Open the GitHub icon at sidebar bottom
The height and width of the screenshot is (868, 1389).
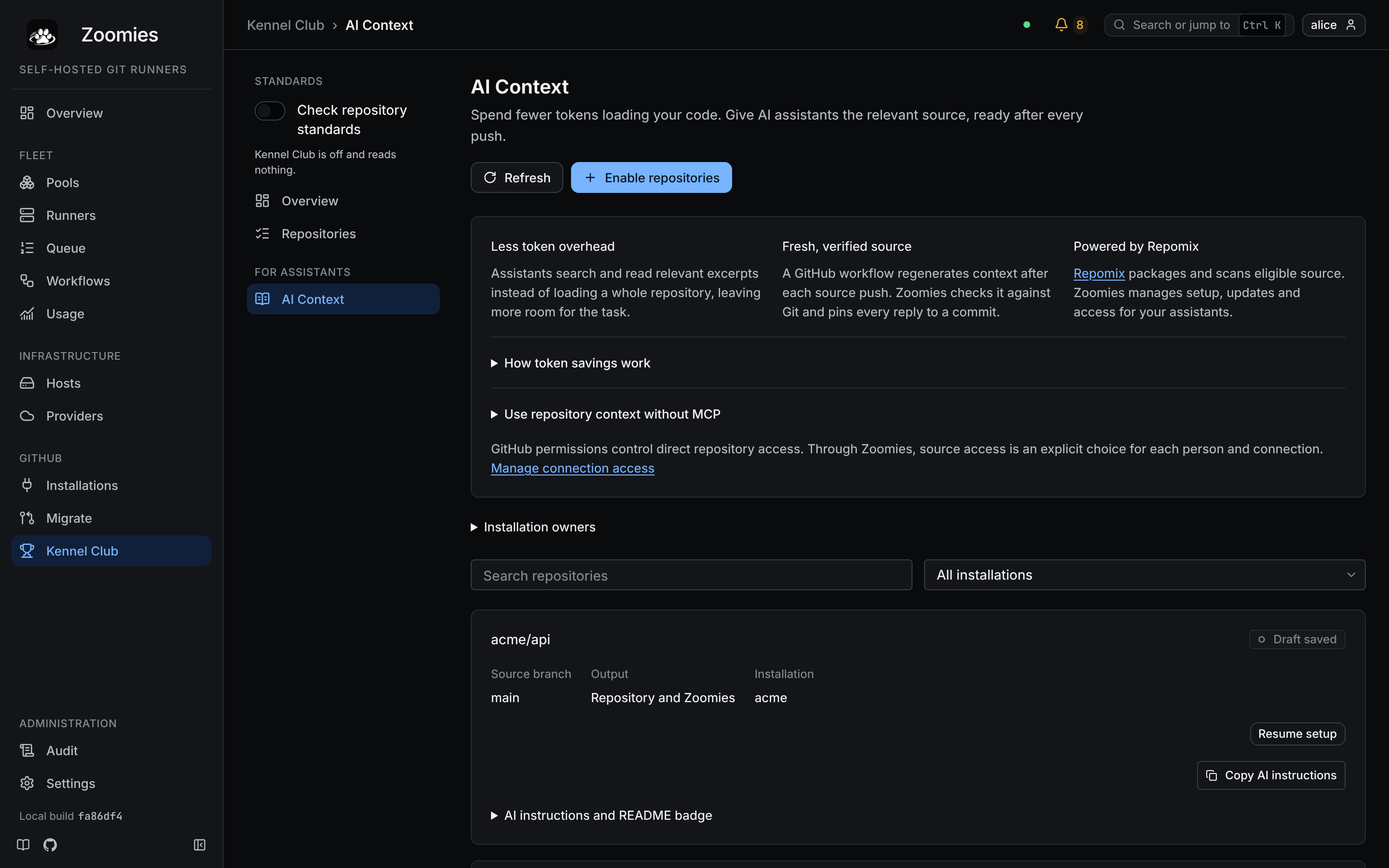pos(50,844)
